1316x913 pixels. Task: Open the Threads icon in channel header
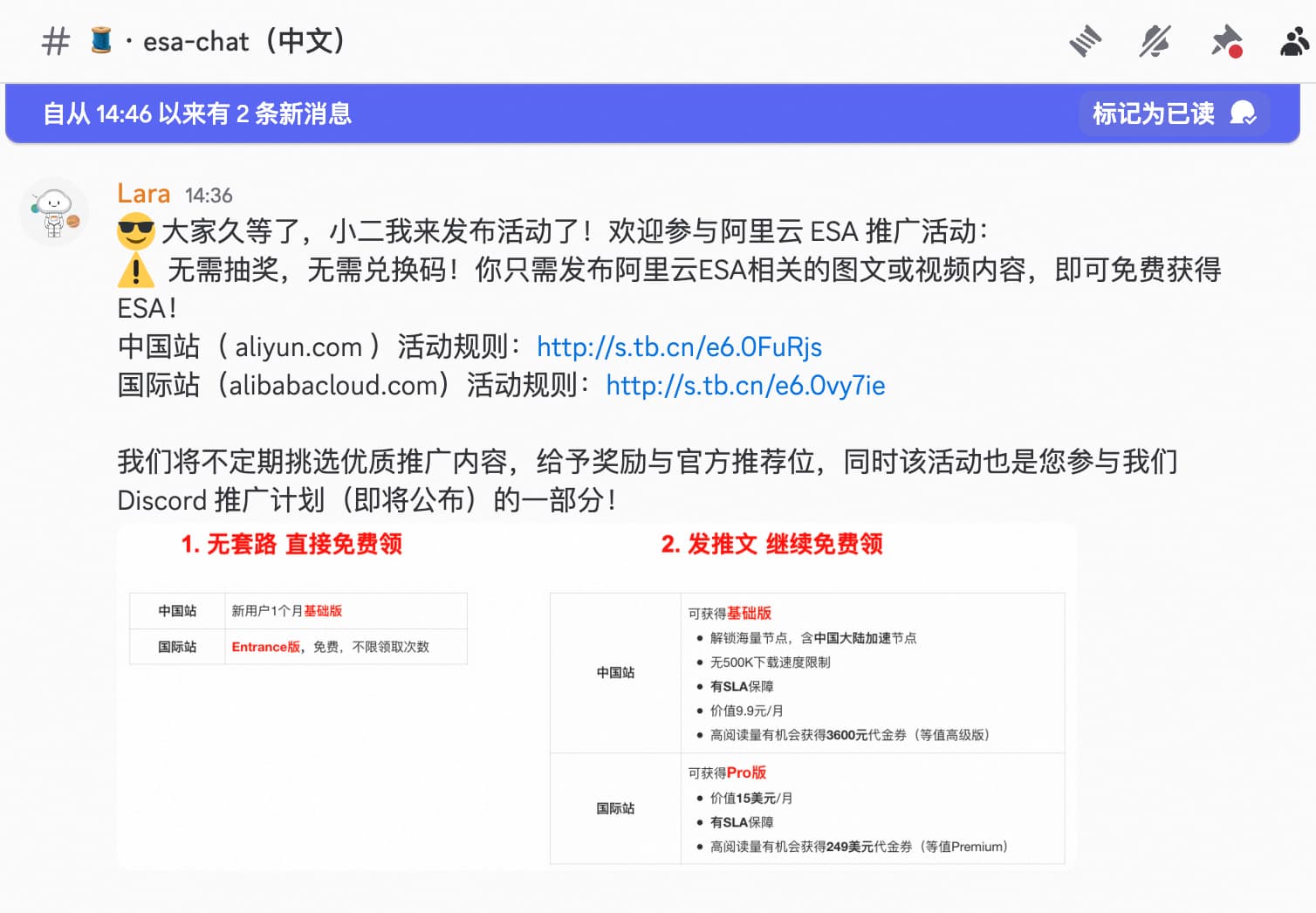tap(1085, 41)
